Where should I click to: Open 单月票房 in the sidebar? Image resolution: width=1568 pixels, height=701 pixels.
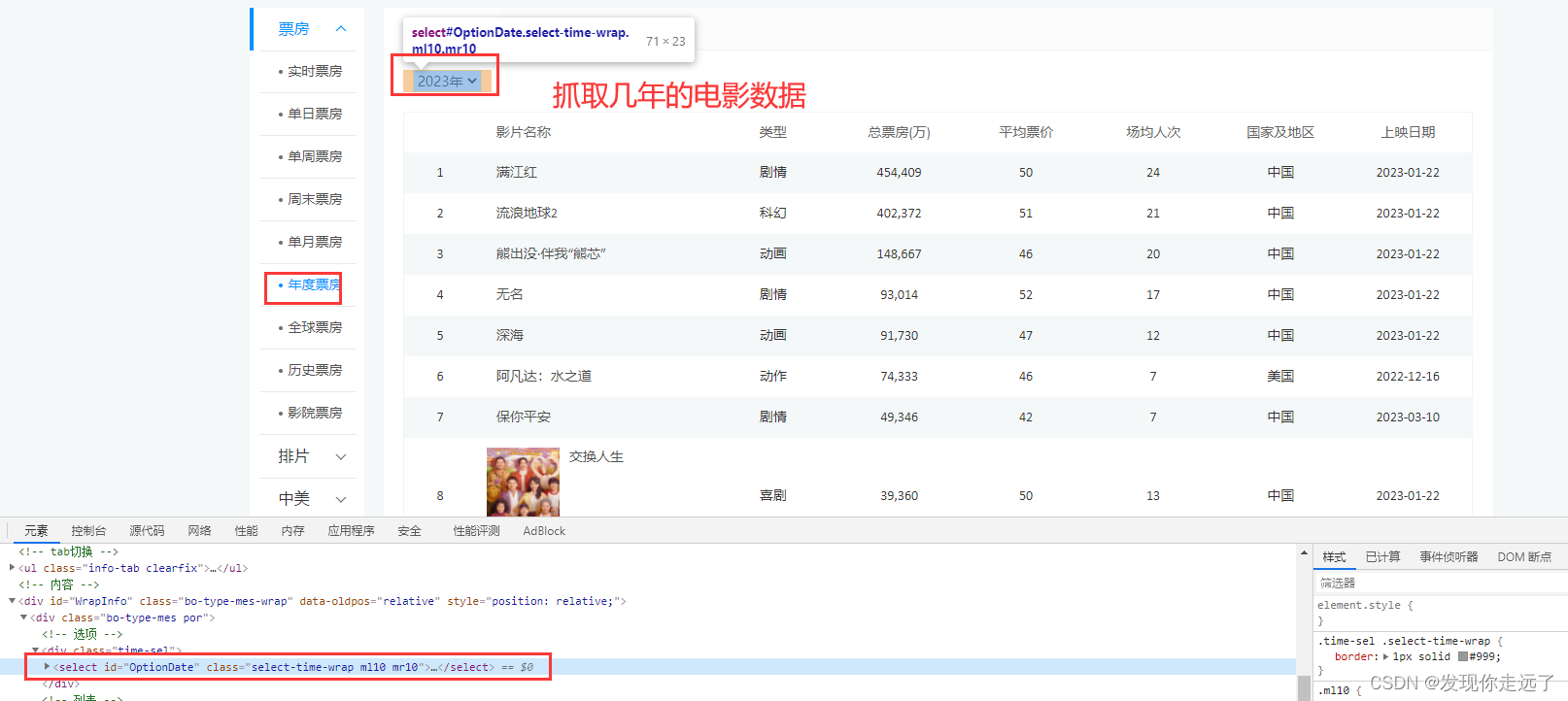(315, 242)
